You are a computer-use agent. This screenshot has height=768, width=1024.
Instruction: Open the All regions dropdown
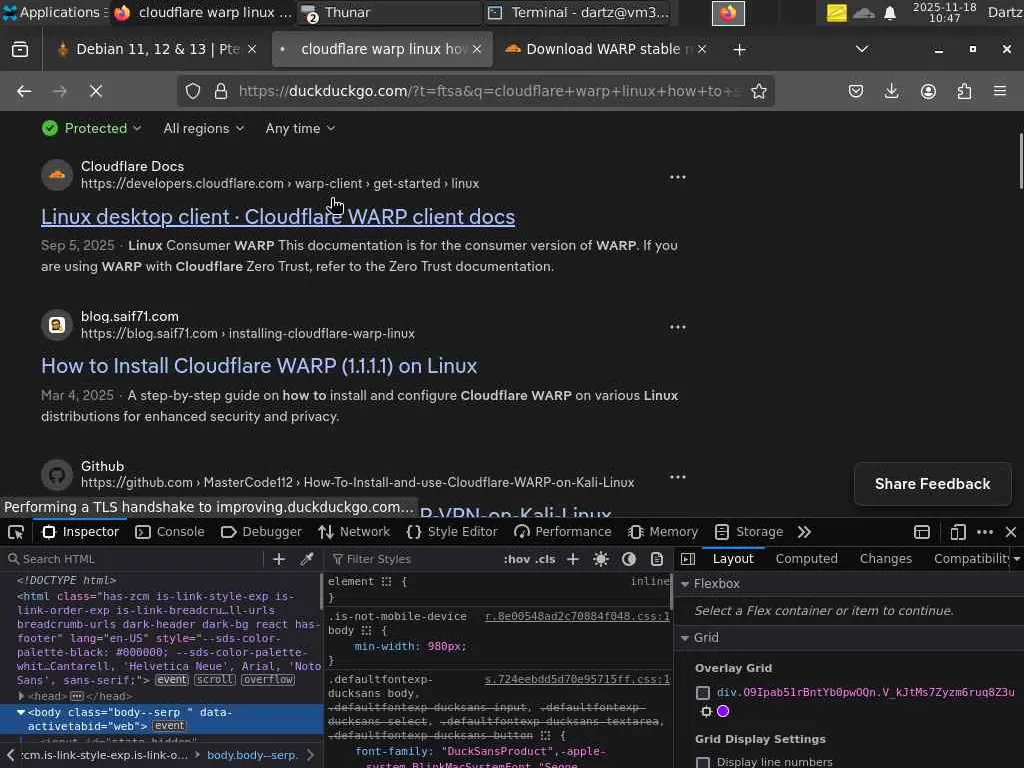204,129
